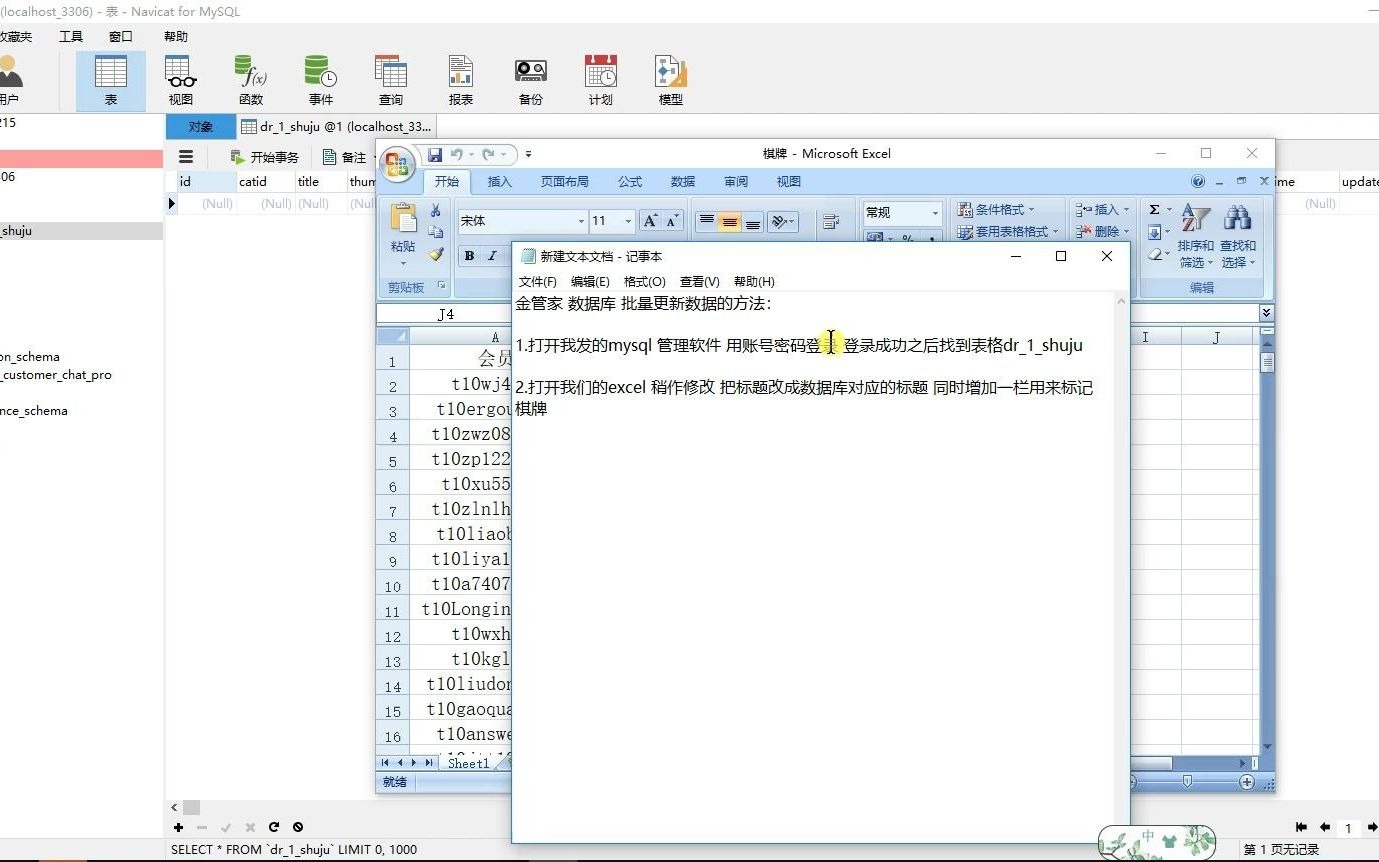Open the 查询 (Query) tool in Navicat
Image resolution: width=1379 pixels, height=862 pixels.
(x=391, y=81)
